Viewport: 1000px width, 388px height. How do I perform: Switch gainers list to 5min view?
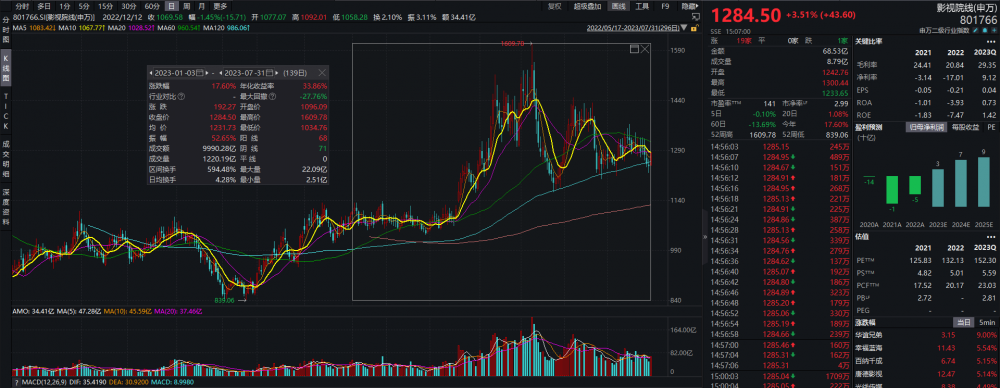point(986,322)
